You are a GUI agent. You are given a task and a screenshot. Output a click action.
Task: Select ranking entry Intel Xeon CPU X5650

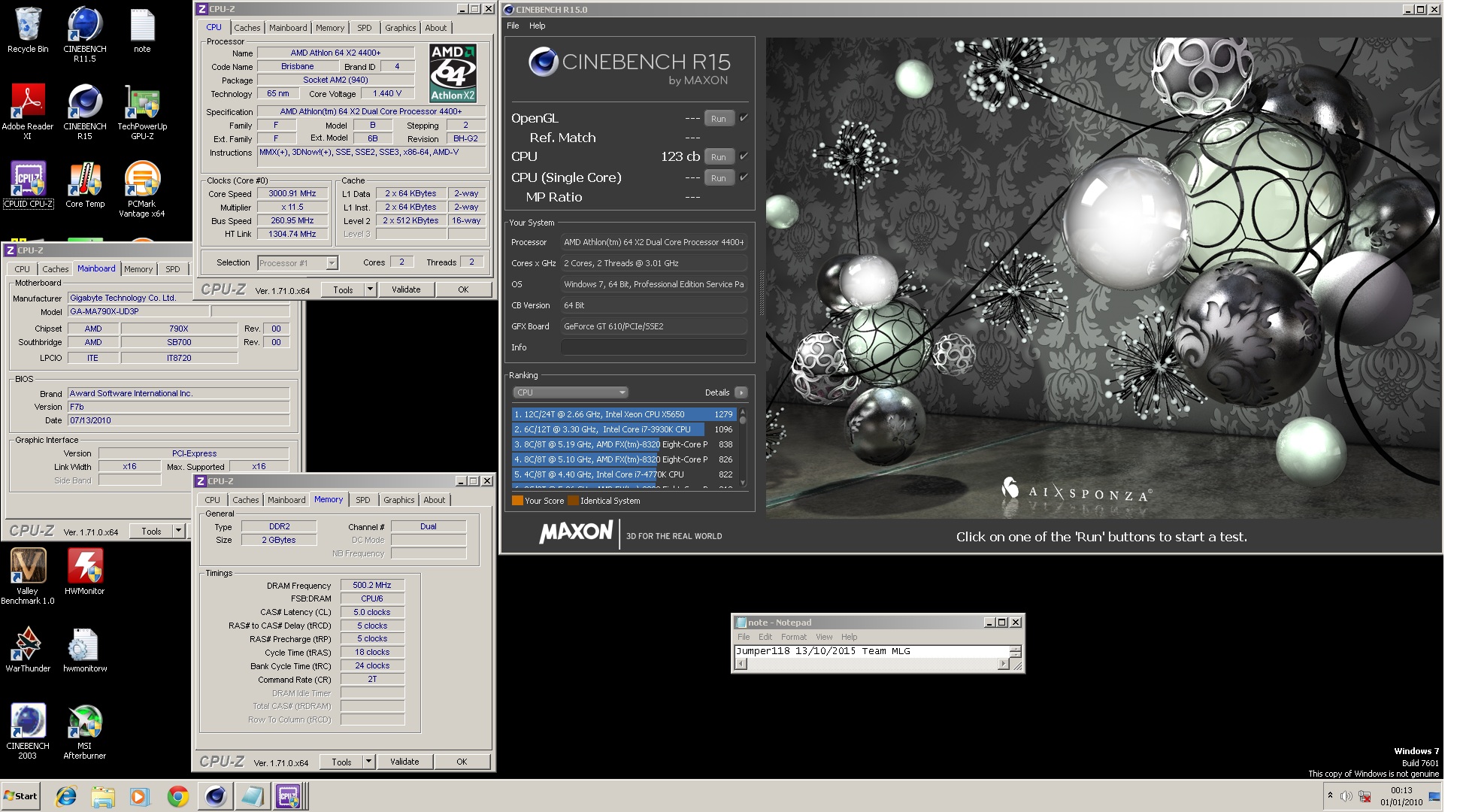pyautogui.click(x=622, y=414)
